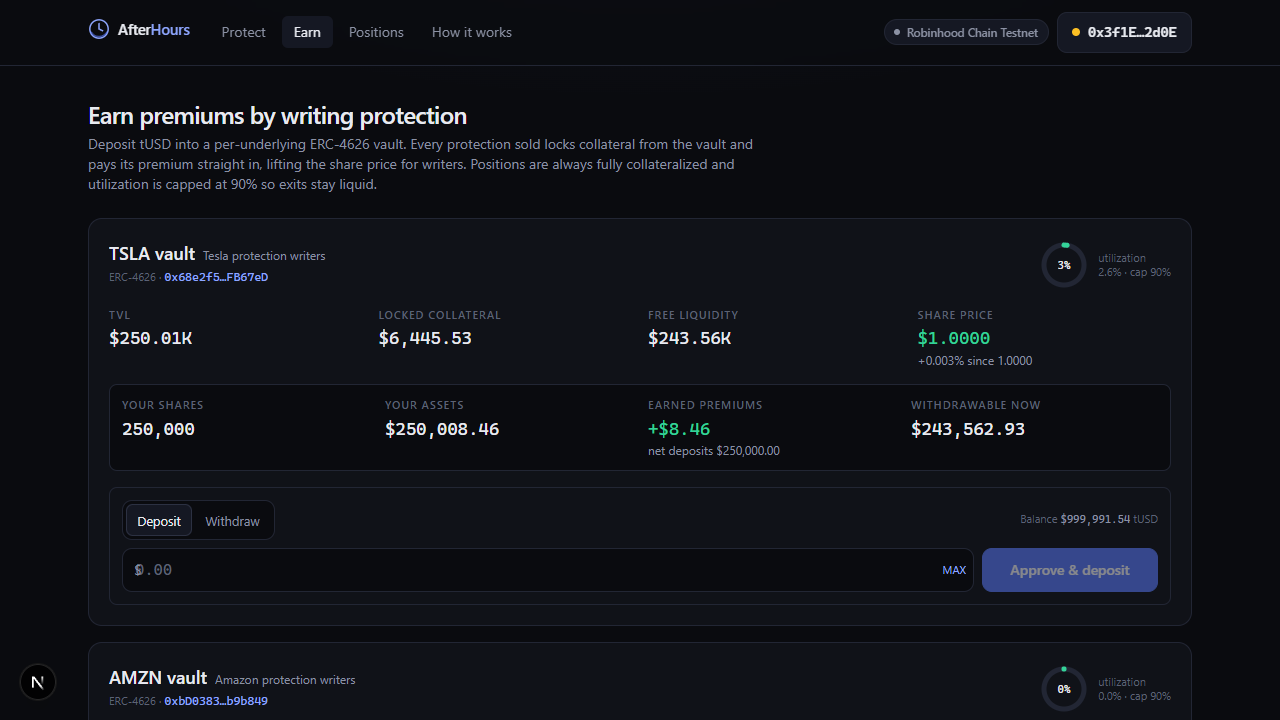Viewport: 1280px width, 720px height.
Task: Open the How it works page
Action: [472, 32]
